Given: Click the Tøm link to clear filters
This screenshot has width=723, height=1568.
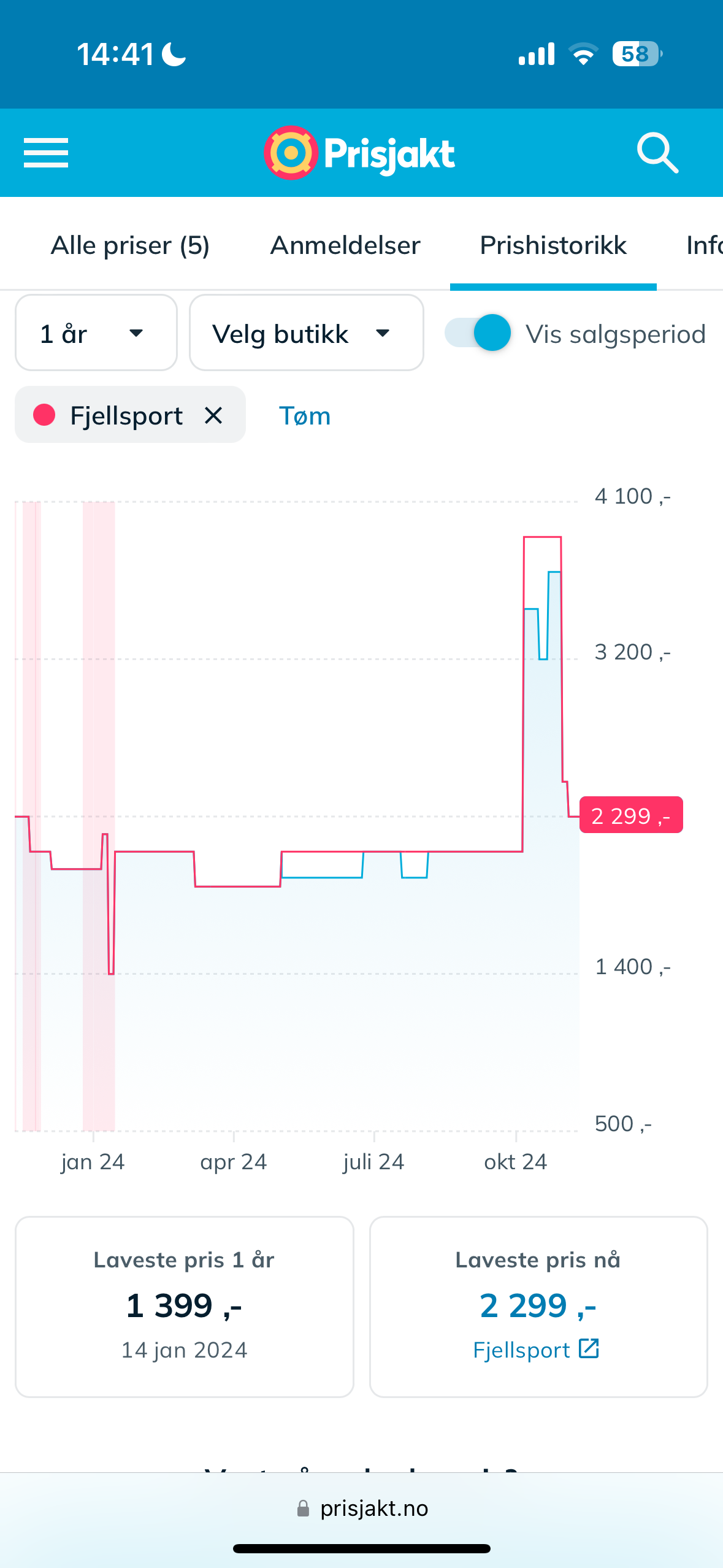Looking at the screenshot, I should (x=305, y=416).
